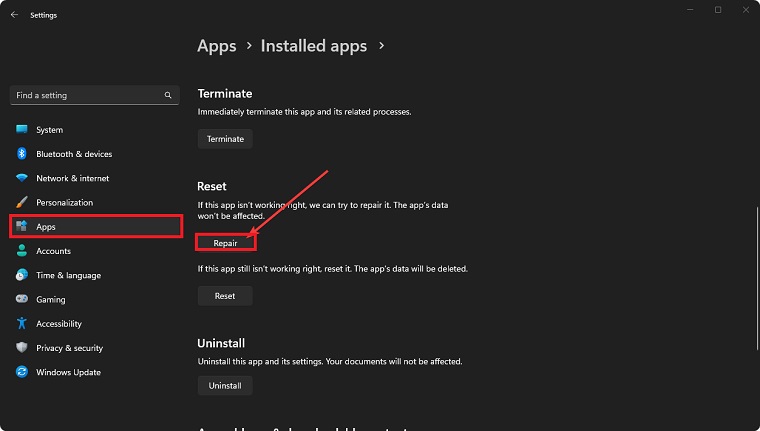Viewport: 760px width, 431px height.
Task: Click the Accounts person icon
Action: (21, 251)
